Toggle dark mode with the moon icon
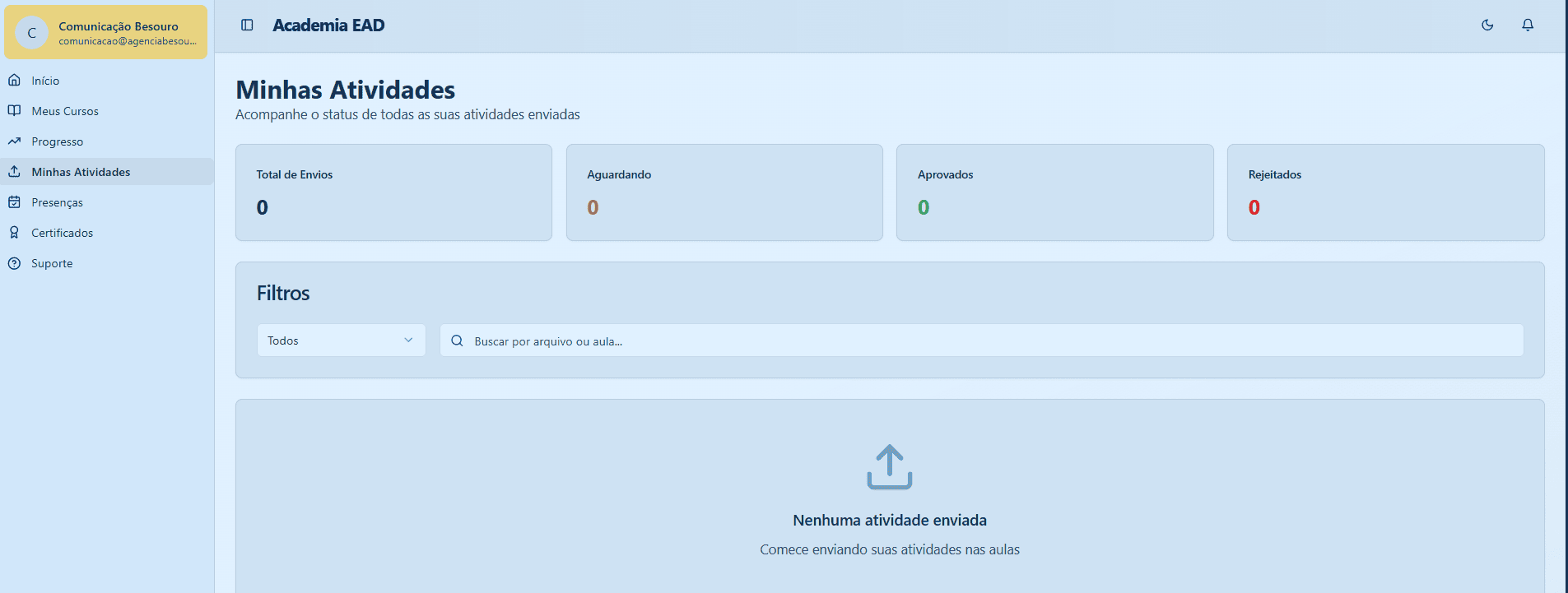This screenshot has width=1568, height=593. pyautogui.click(x=1487, y=25)
